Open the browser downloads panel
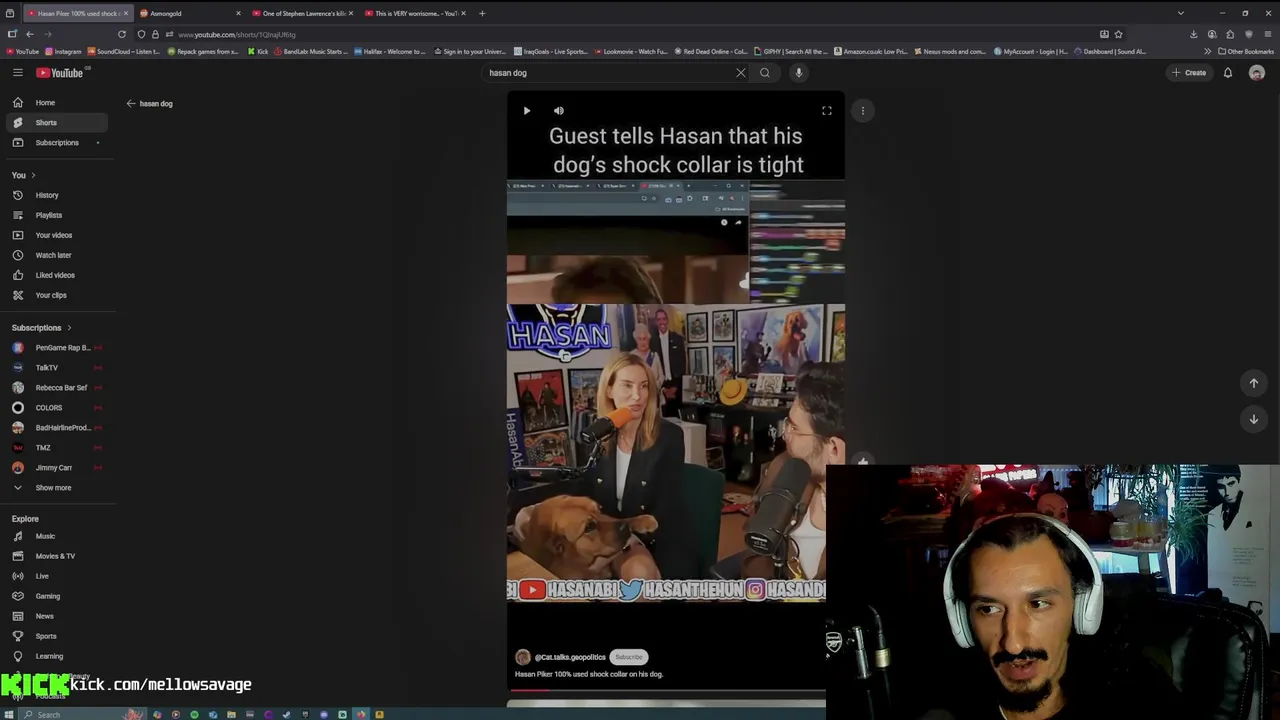This screenshot has height=720, width=1280. [x=1193, y=34]
